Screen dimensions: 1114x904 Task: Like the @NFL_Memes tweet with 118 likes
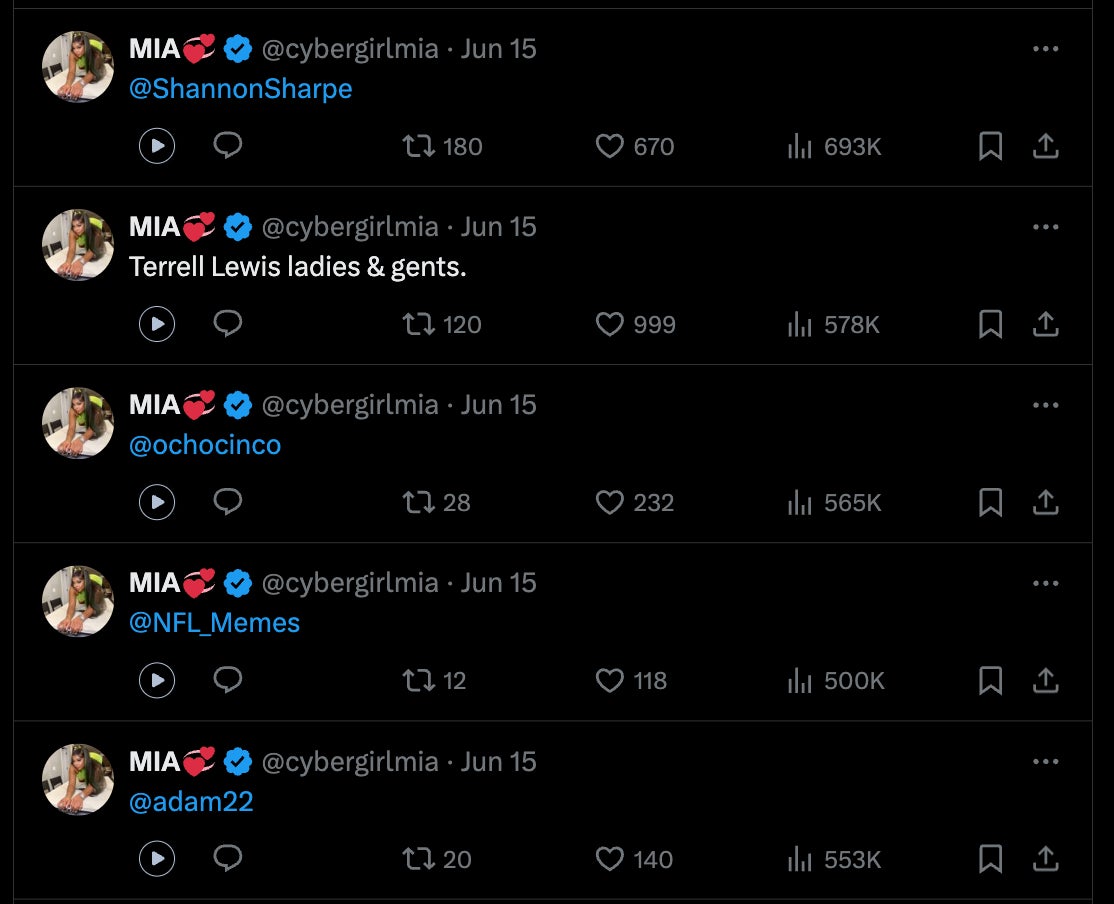point(610,681)
